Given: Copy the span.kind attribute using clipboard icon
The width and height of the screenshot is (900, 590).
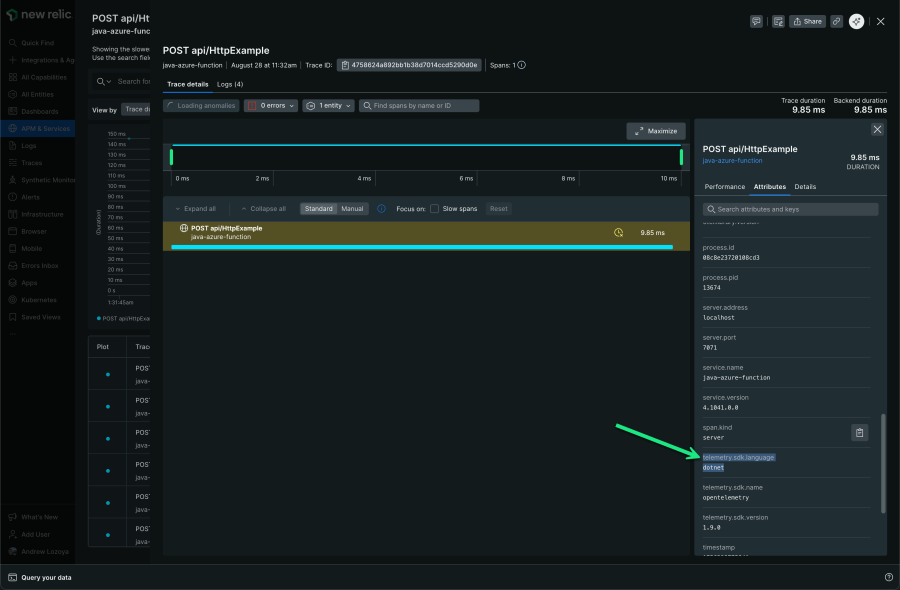Looking at the screenshot, I should click(x=858, y=432).
